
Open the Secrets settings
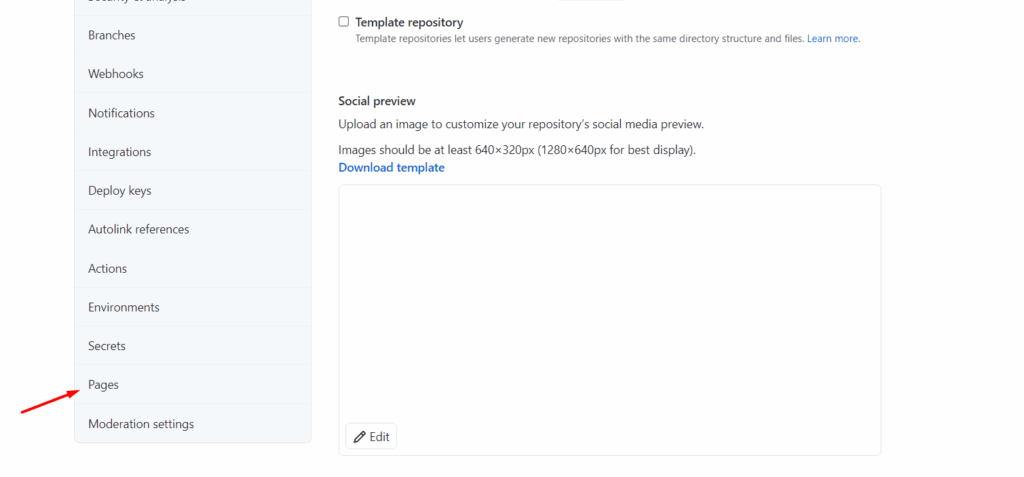[193, 346]
